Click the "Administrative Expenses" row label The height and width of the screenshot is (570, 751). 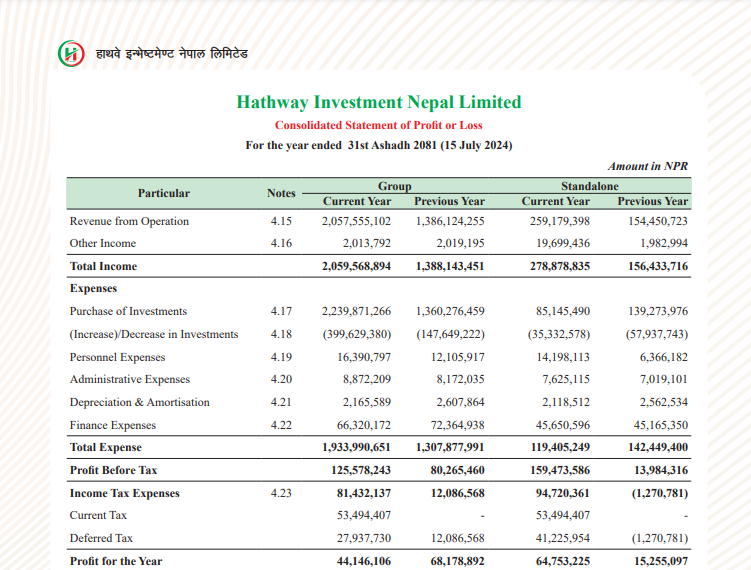tap(130, 379)
